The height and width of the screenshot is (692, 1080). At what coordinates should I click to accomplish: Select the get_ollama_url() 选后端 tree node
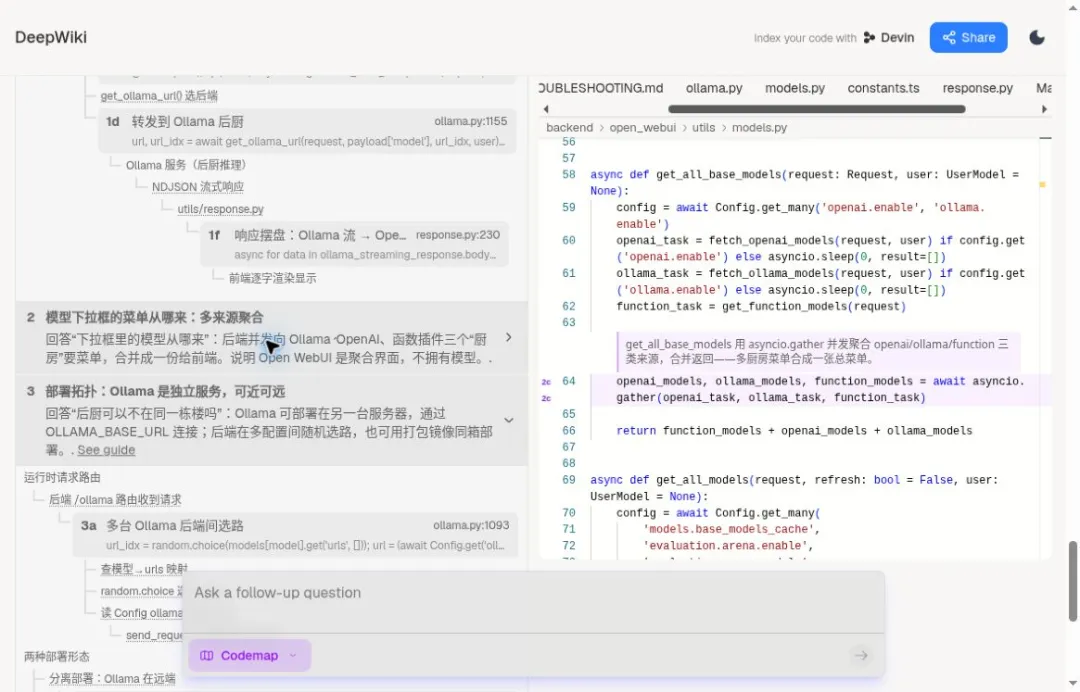pyautogui.click(x=159, y=96)
